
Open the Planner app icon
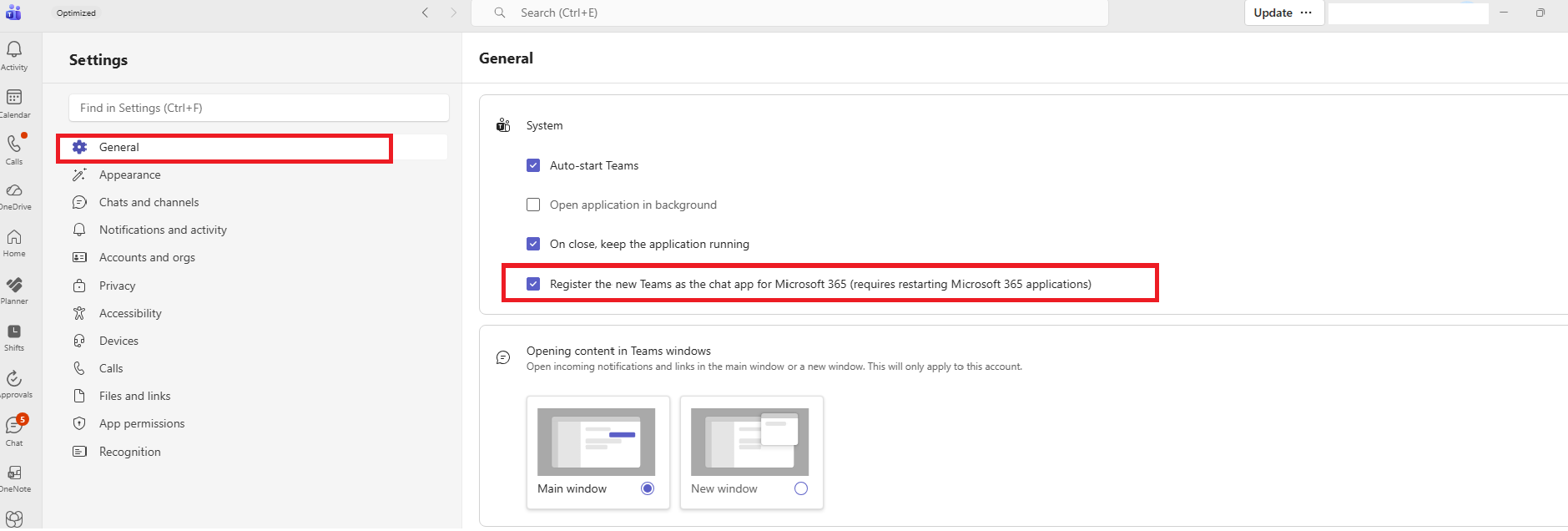pyautogui.click(x=14, y=285)
